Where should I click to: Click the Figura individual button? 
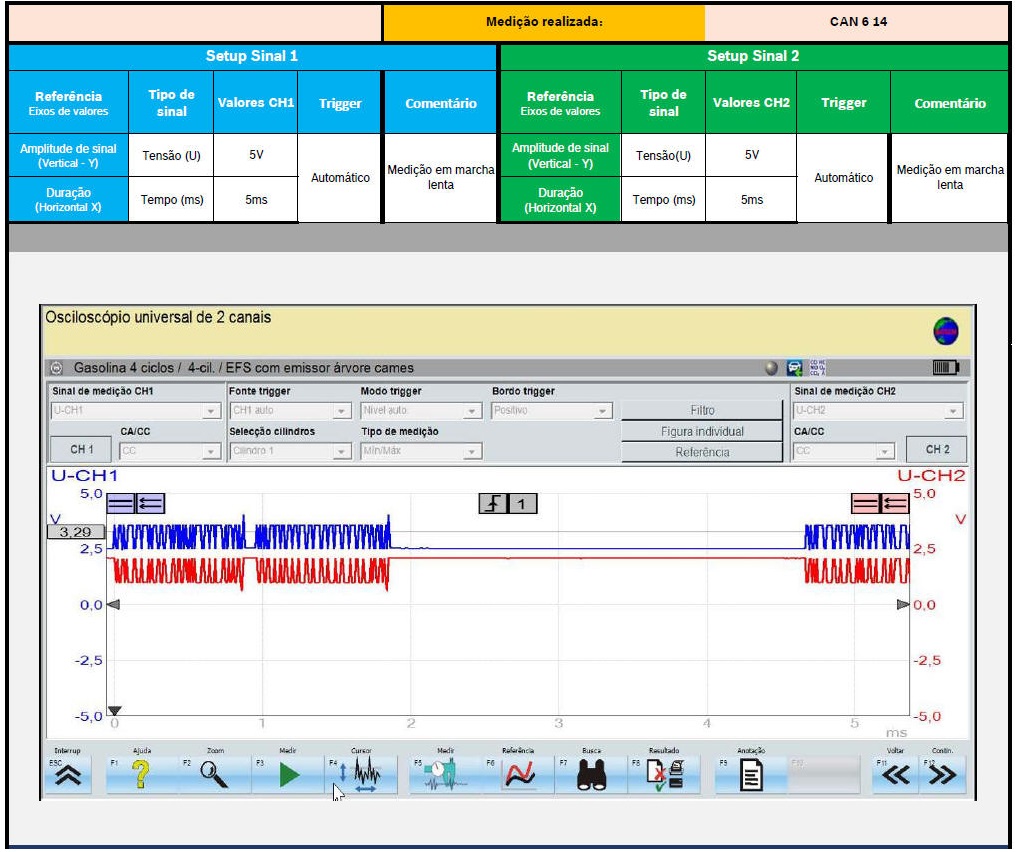coord(702,431)
